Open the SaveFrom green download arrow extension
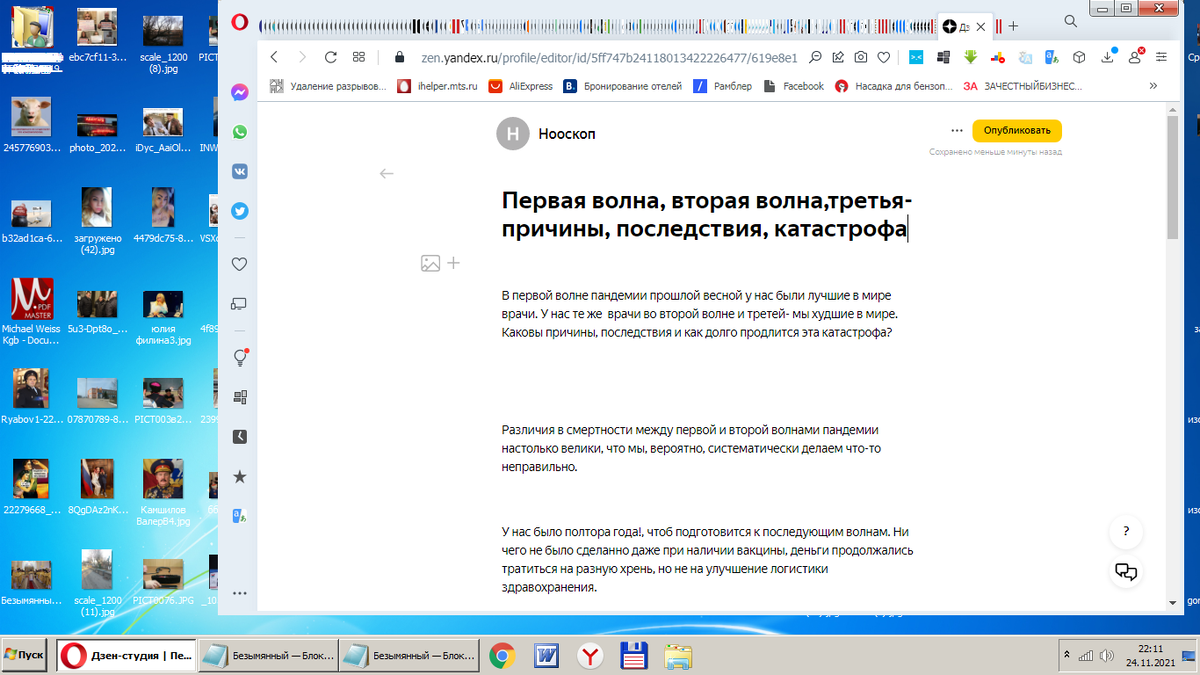Viewport: 1200px width, 675px height. (970, 57)
